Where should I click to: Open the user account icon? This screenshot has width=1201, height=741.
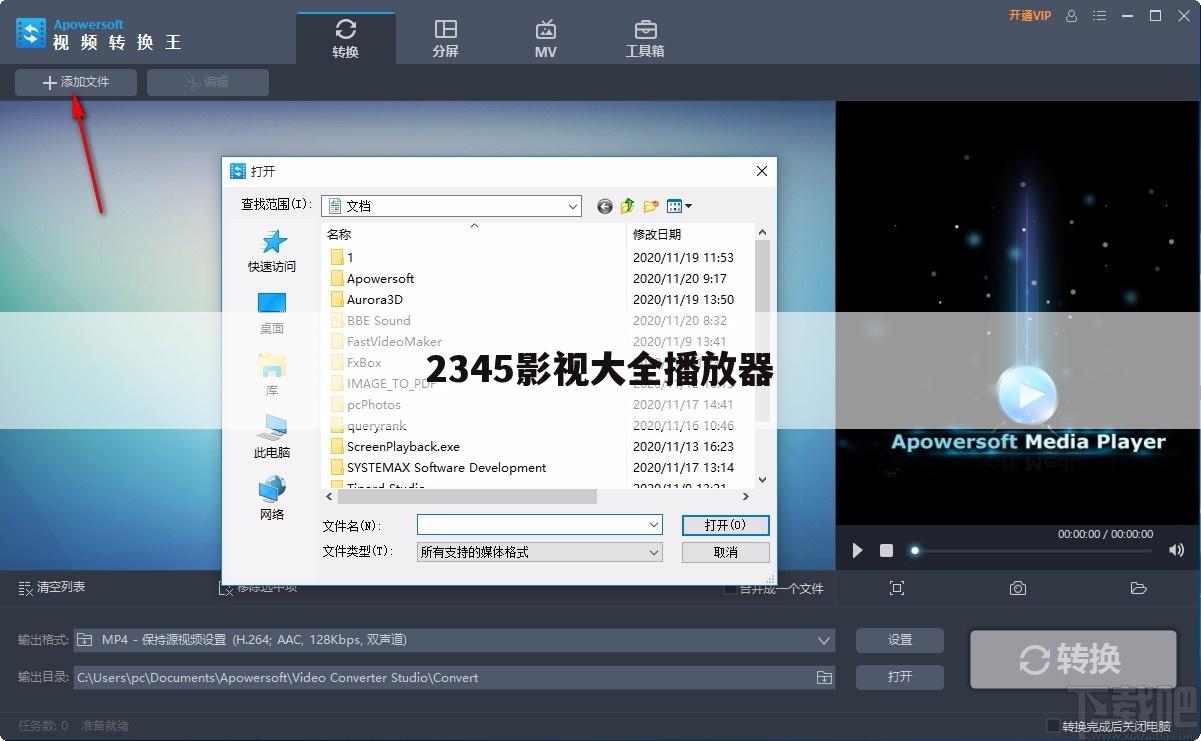(1072, 16)
